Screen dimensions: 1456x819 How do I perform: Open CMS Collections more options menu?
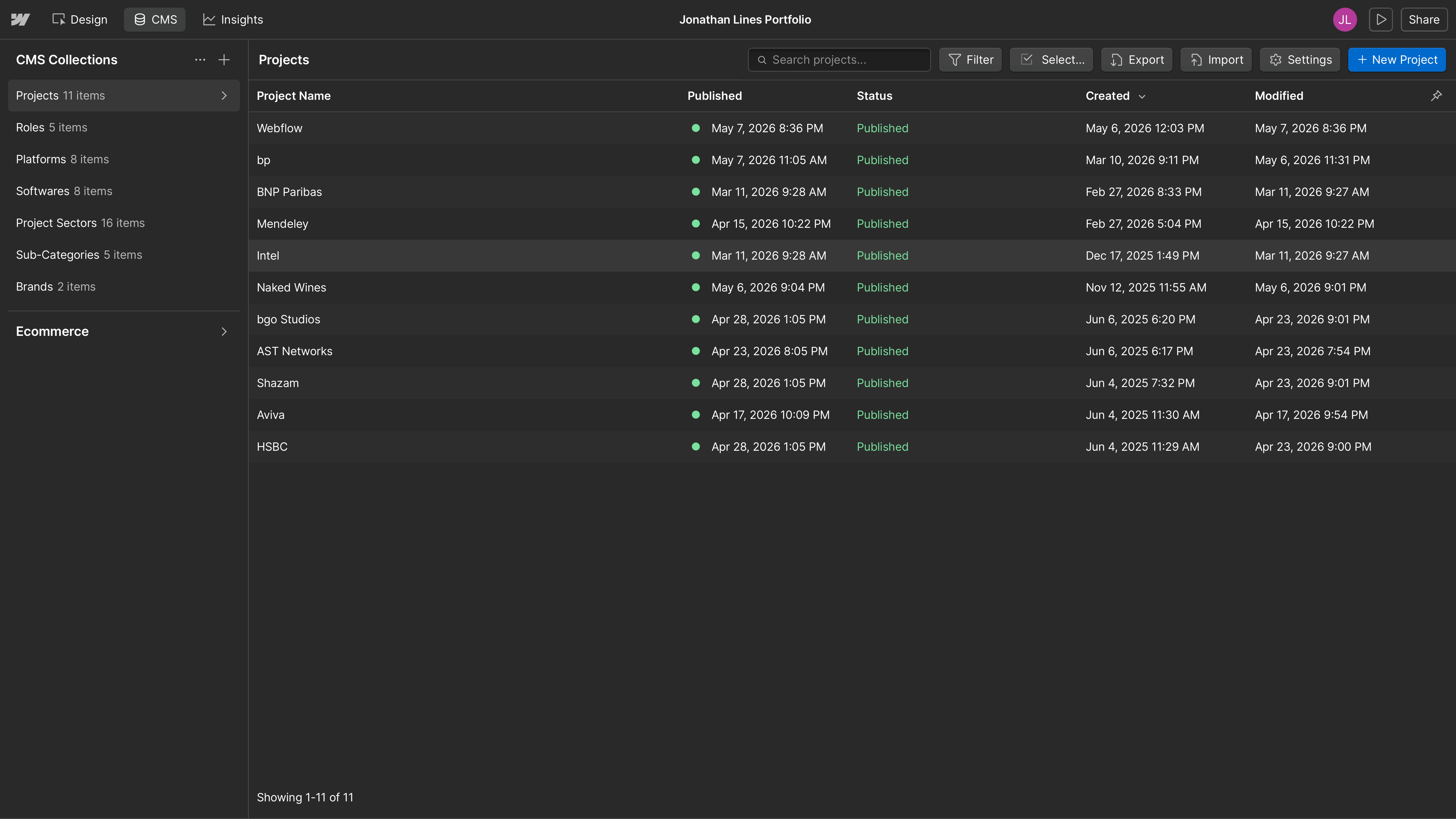point(200,60)
